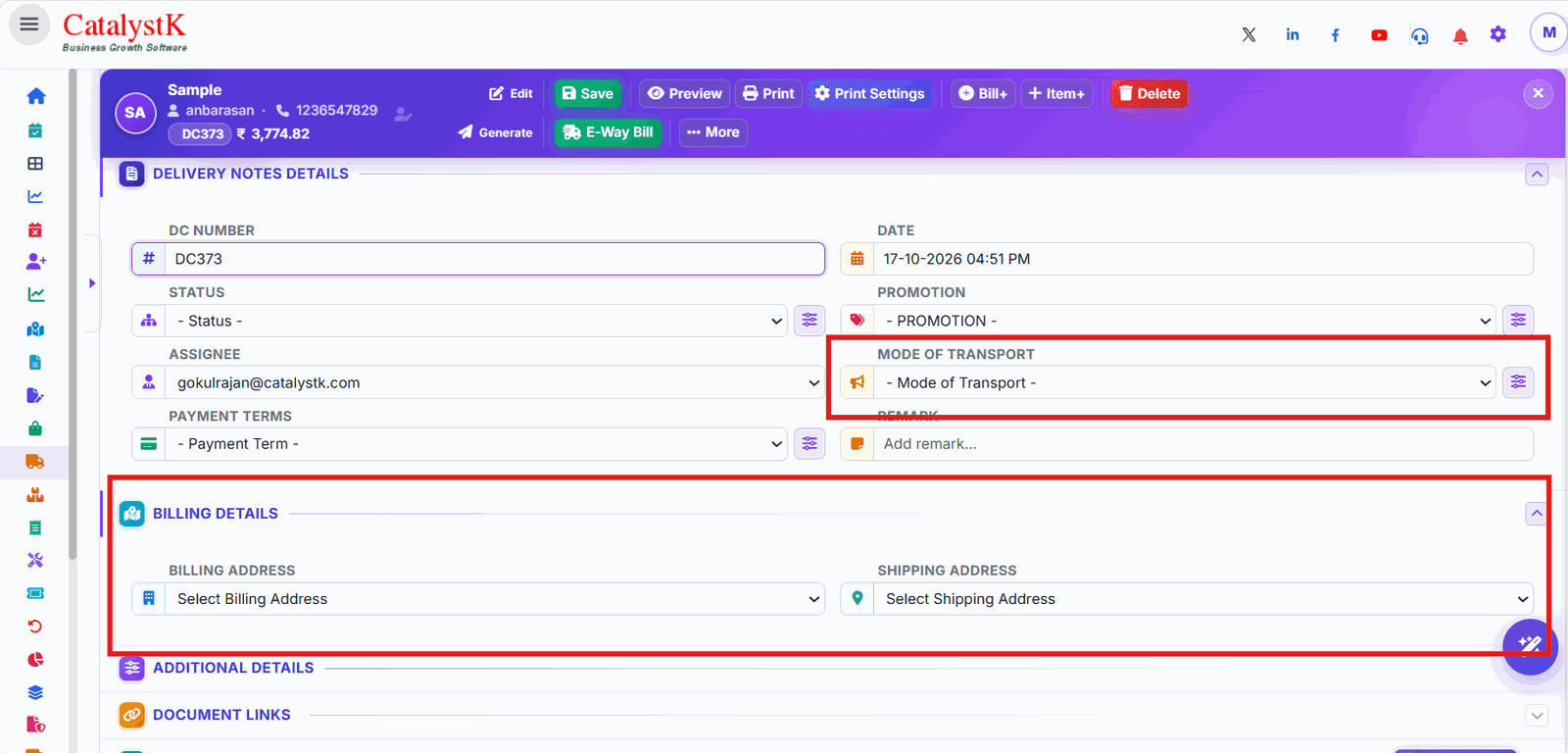Delete this delivery note

point(1150,94)
